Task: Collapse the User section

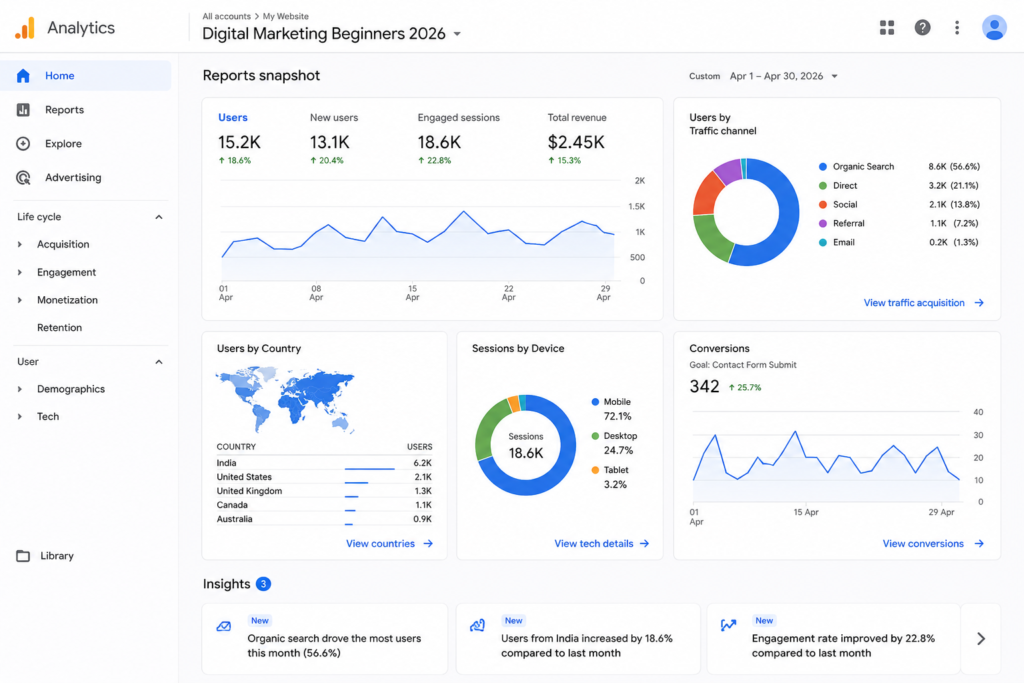Action: pyautogui.click(x=159, y=362)
